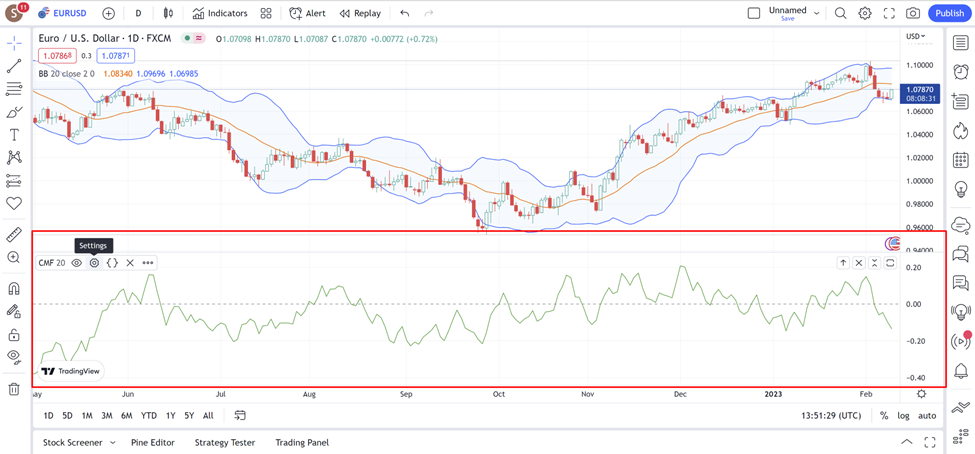This screenshot has width=975, height=454.
Task: Set chart range to YTD
Action: click(149, 415)
